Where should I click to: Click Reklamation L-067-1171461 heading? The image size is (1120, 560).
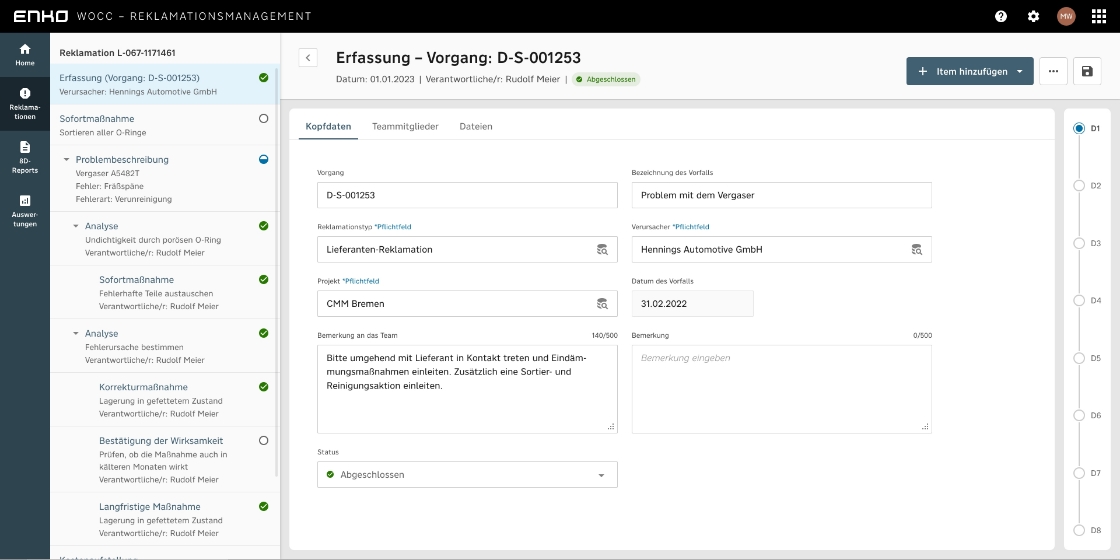[117, 53]
